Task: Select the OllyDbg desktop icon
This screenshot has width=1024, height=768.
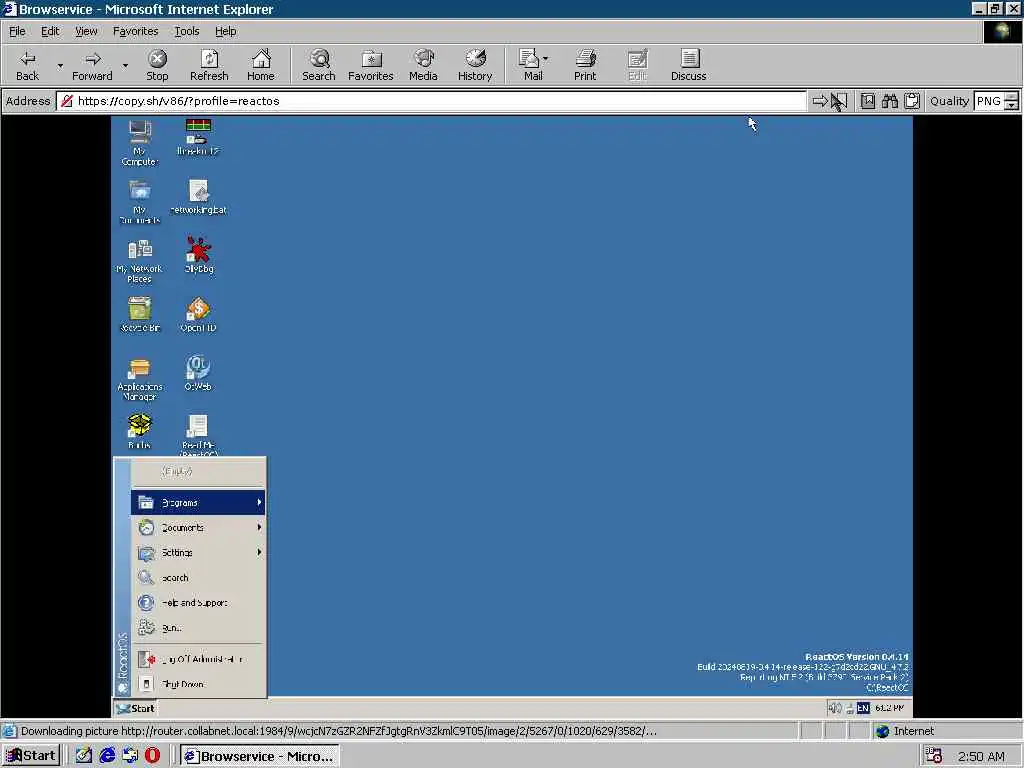Action: pos(199,255)
